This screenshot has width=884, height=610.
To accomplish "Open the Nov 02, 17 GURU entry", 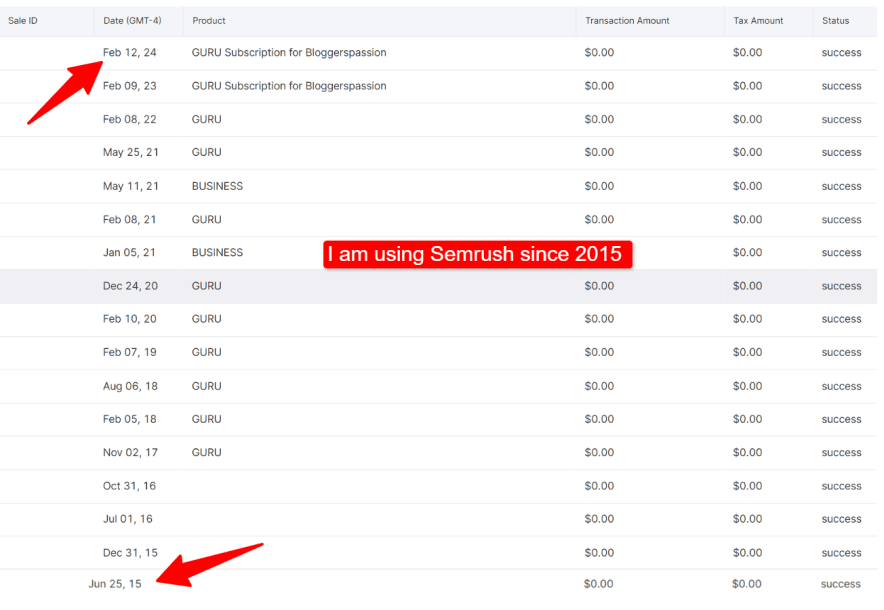I will pyautogui.click(x=204, y=452).
